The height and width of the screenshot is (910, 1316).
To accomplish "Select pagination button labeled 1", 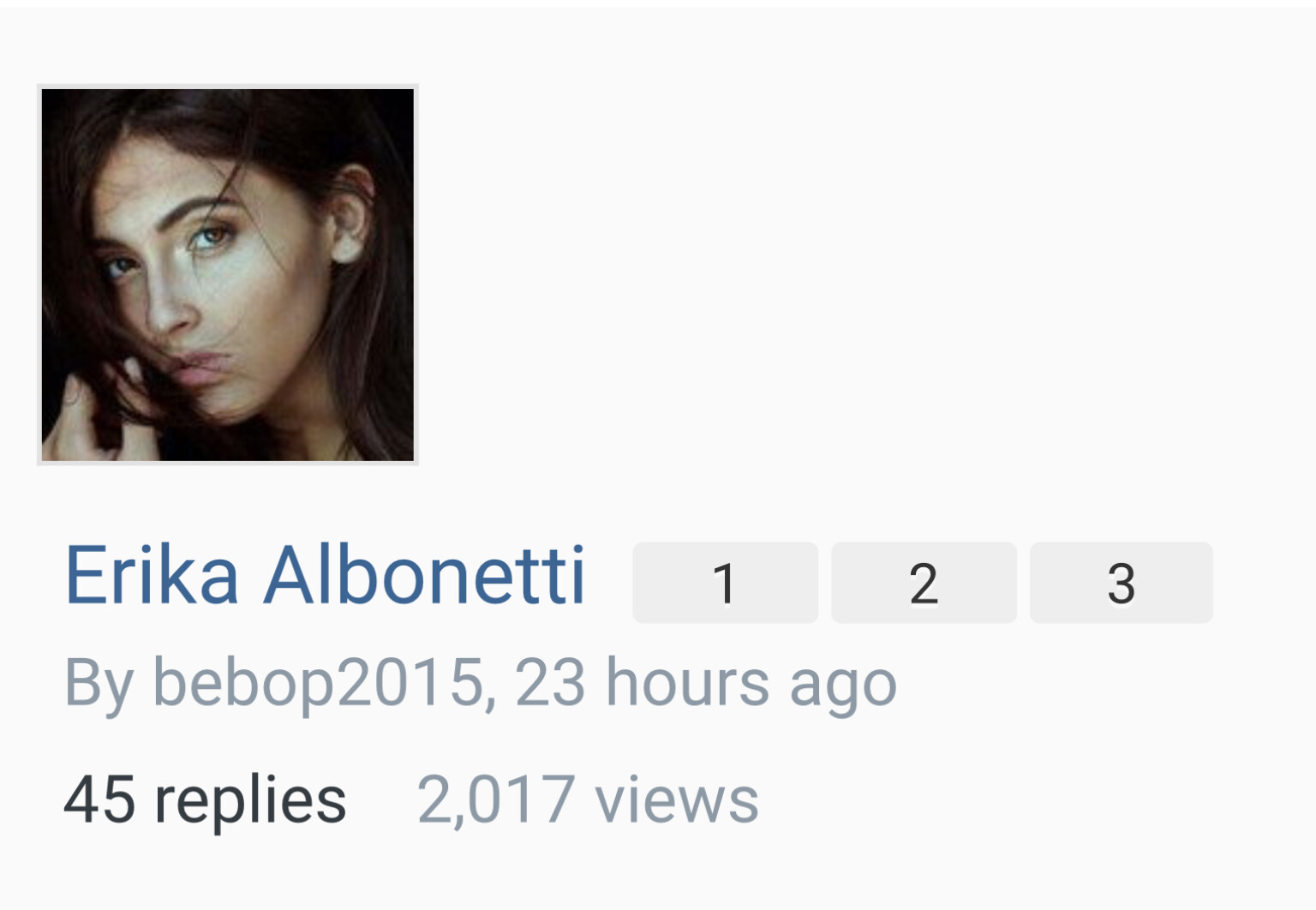I will [725, 583].
